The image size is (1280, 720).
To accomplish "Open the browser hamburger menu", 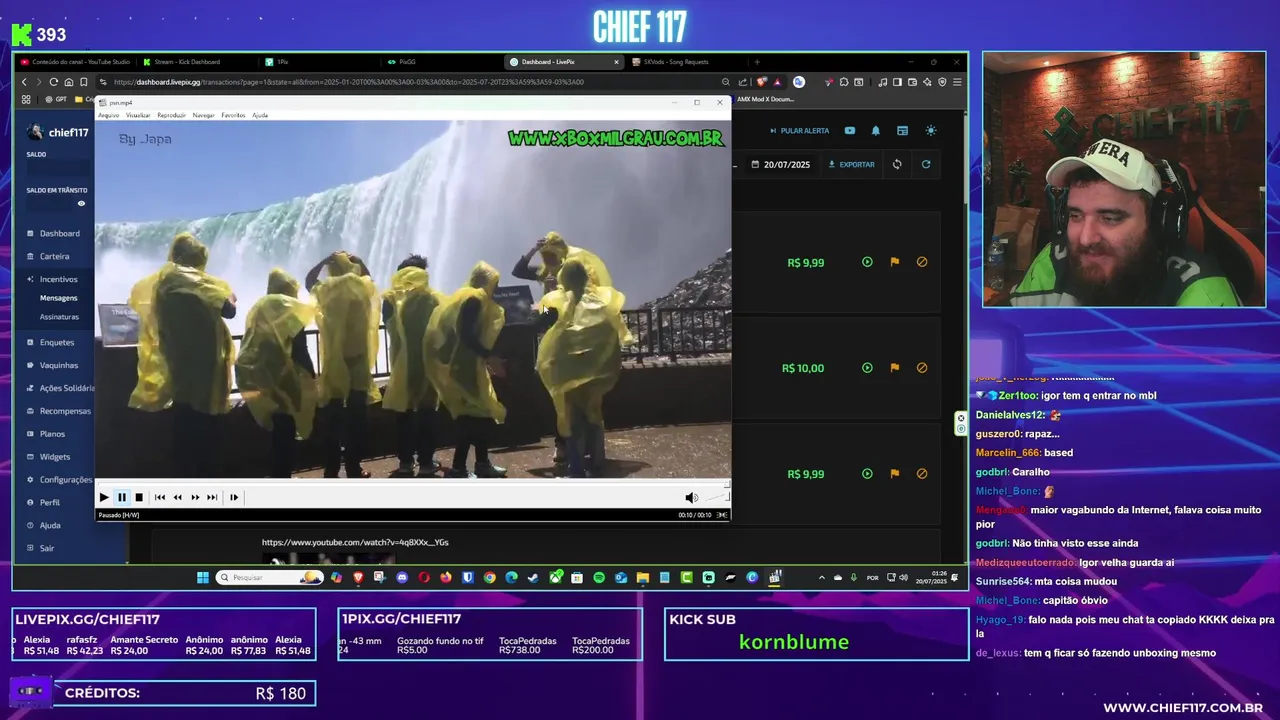I will coord(957,82).
